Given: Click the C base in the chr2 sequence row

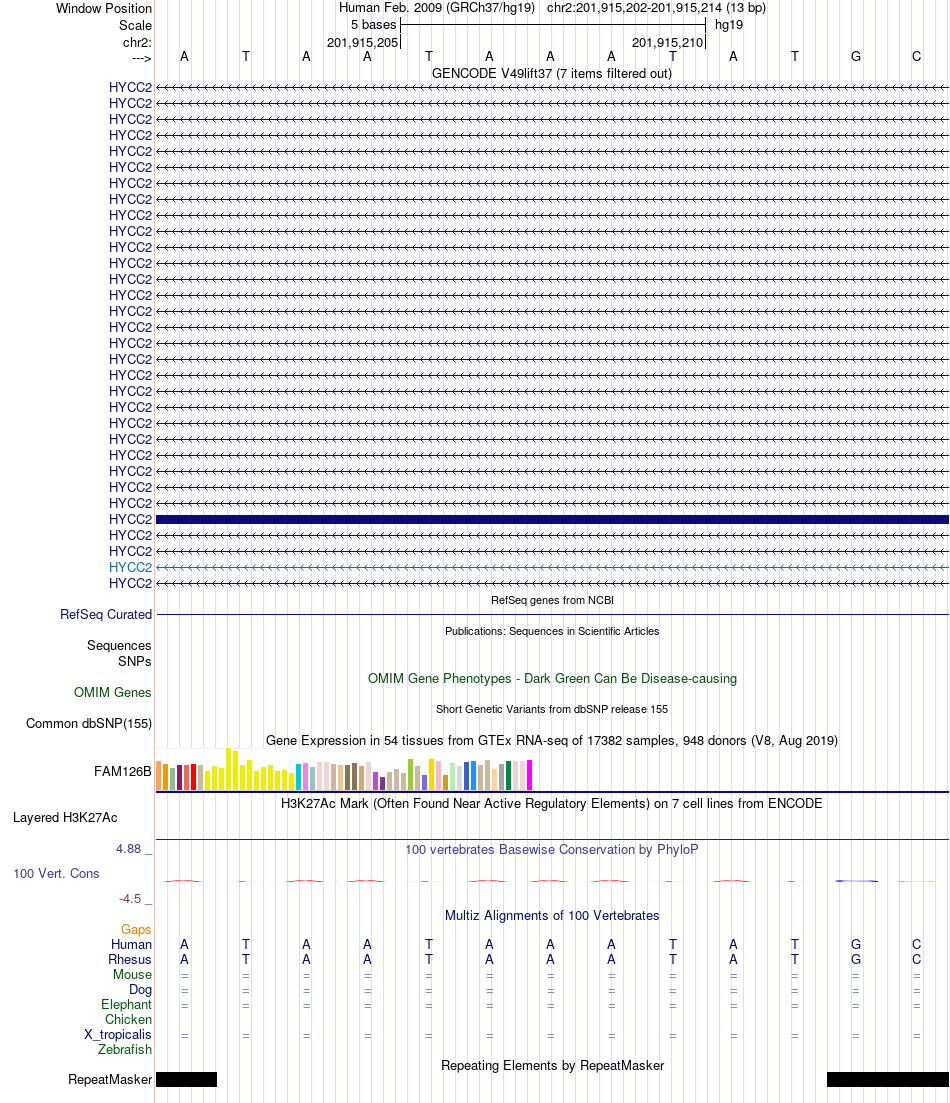Looking at the screenshot, I should coord(916,56).
